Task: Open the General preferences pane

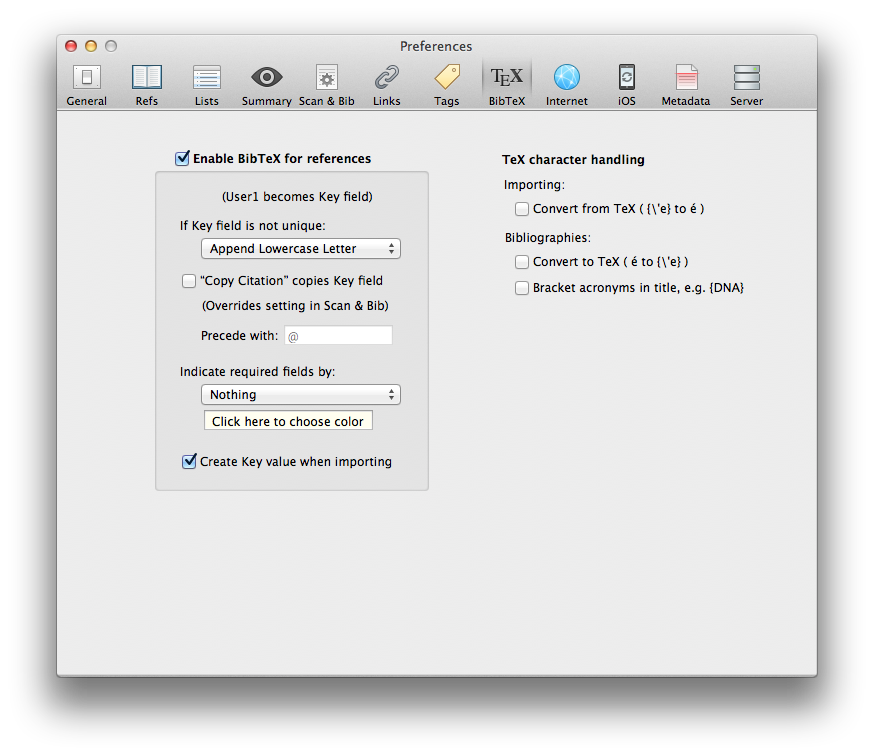Action: point(87,84)
